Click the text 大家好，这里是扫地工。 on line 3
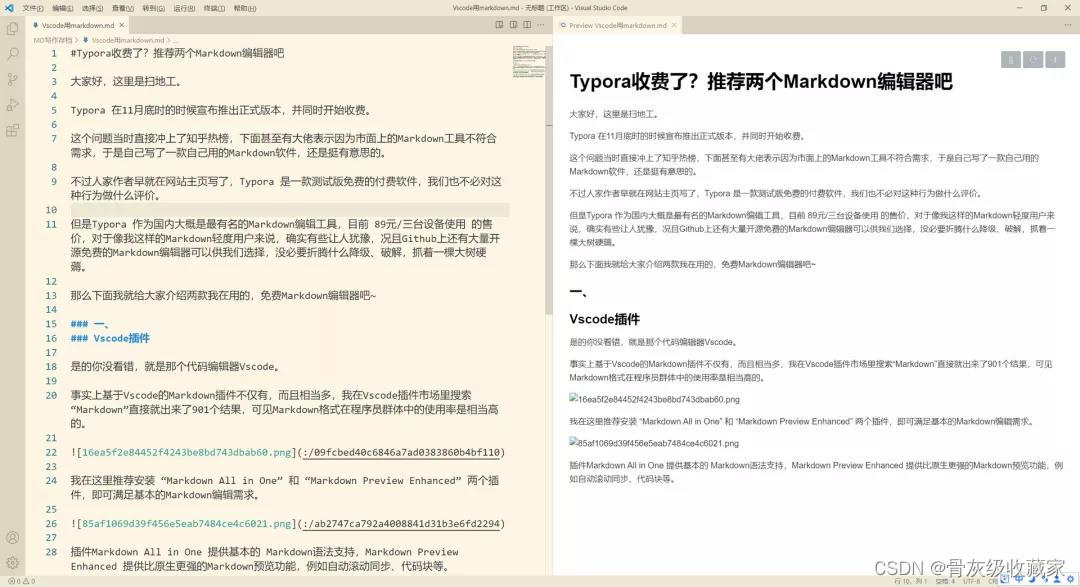Screen dimensions: 1080x587 point(125,81)
